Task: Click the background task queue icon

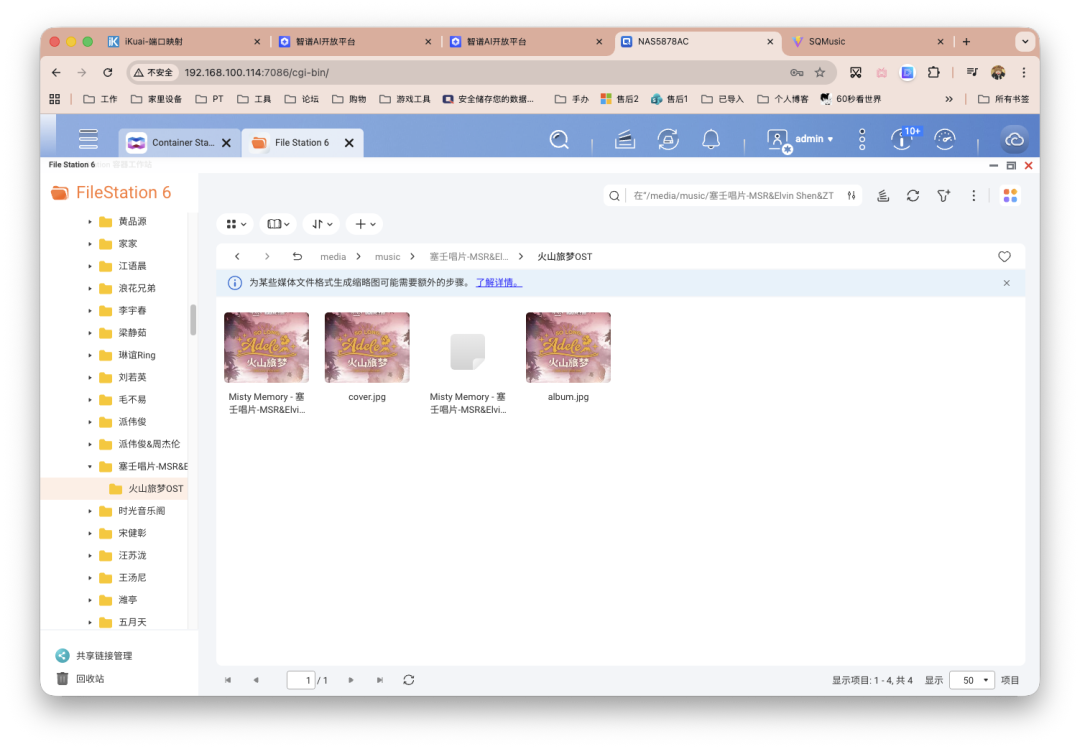Action: pyautogui.click(x=883, y=196)
